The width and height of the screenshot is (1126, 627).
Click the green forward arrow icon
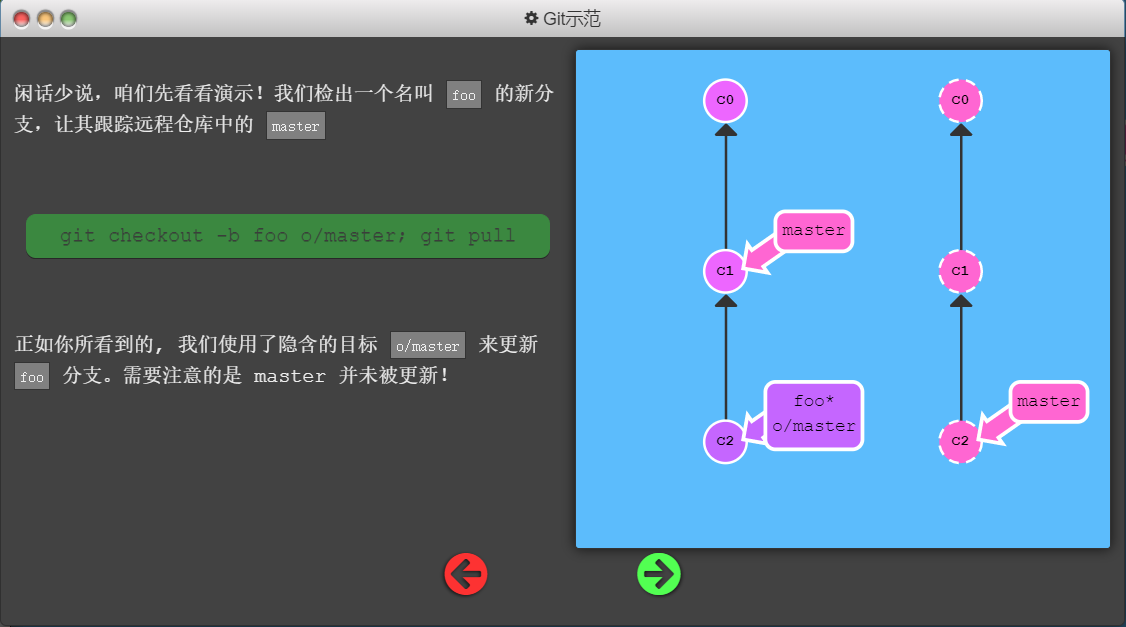659,575
